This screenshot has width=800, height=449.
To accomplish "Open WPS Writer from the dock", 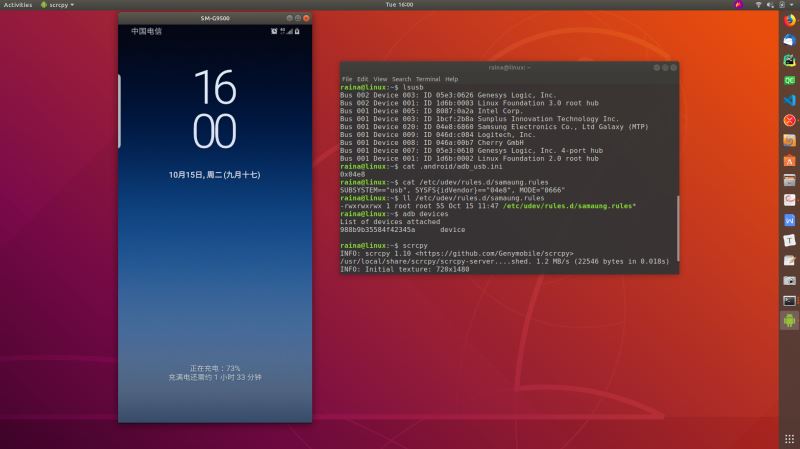I will click(x=789, y=219).
